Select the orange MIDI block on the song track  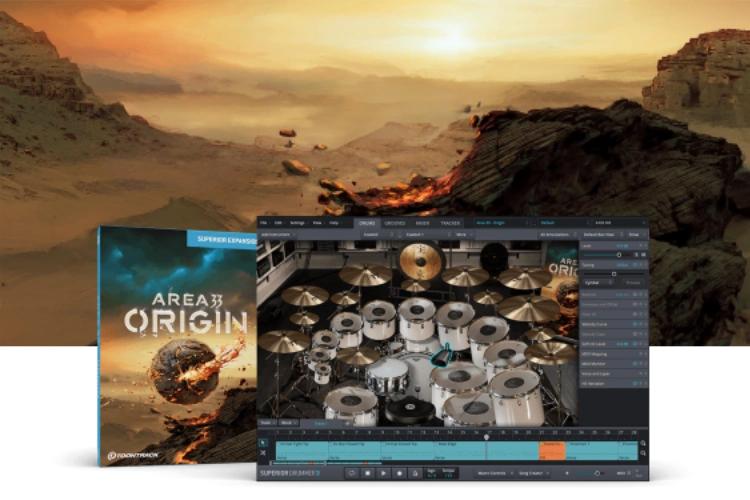[x=552, y=451]
